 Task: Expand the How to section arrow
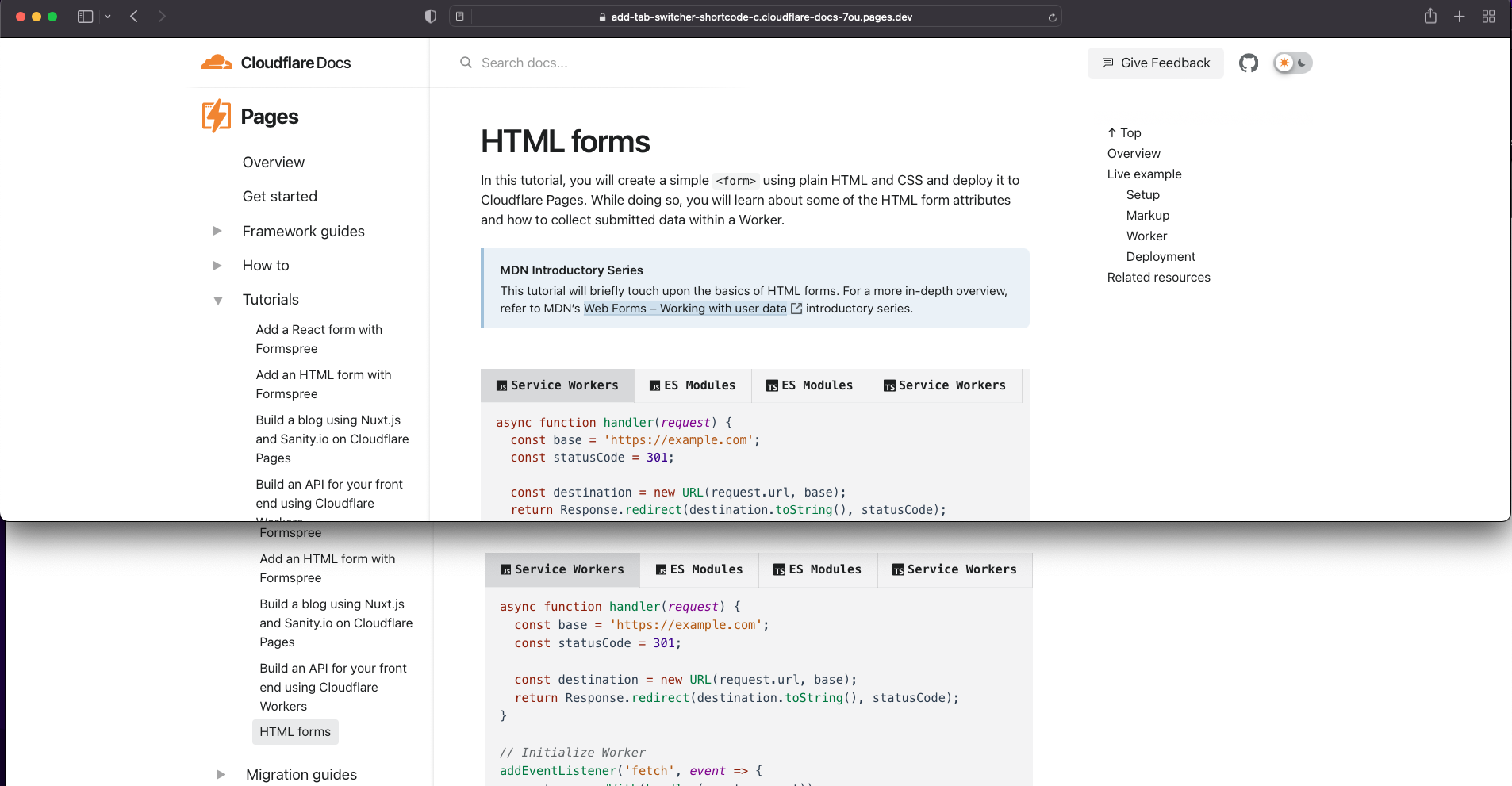click(x=217, y=266)
